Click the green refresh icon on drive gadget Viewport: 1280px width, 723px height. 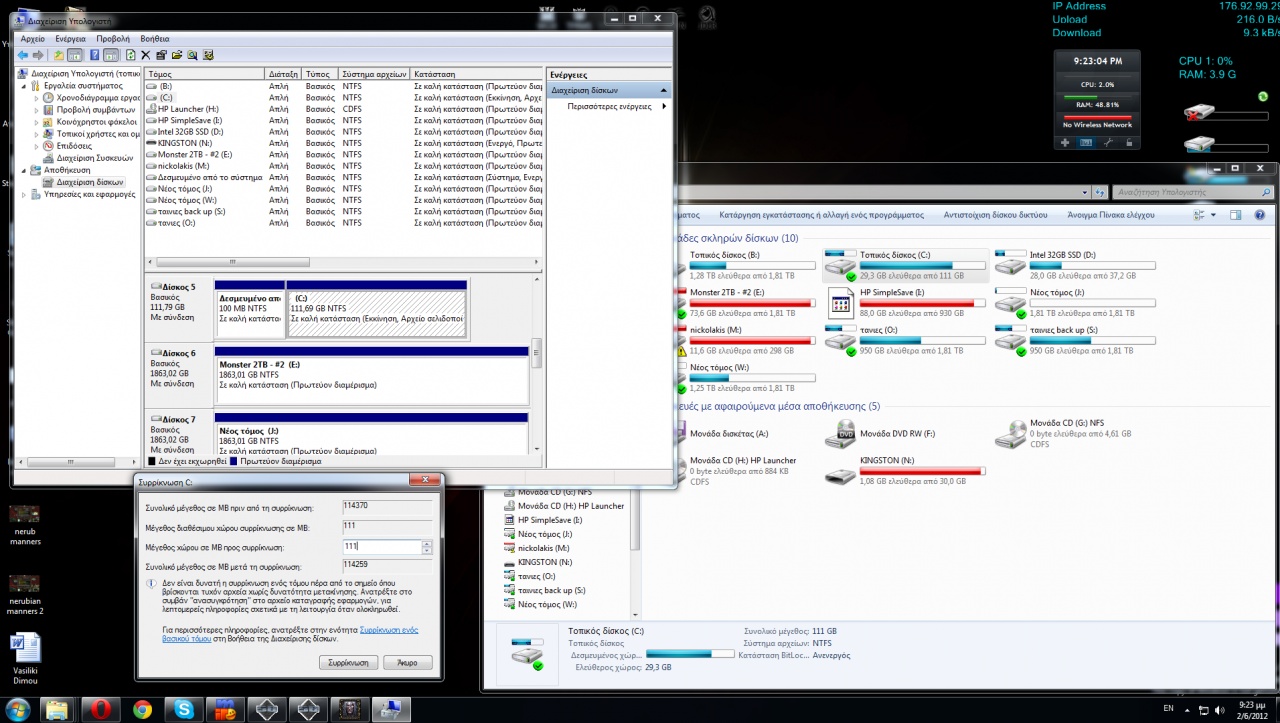point(1264,97)
